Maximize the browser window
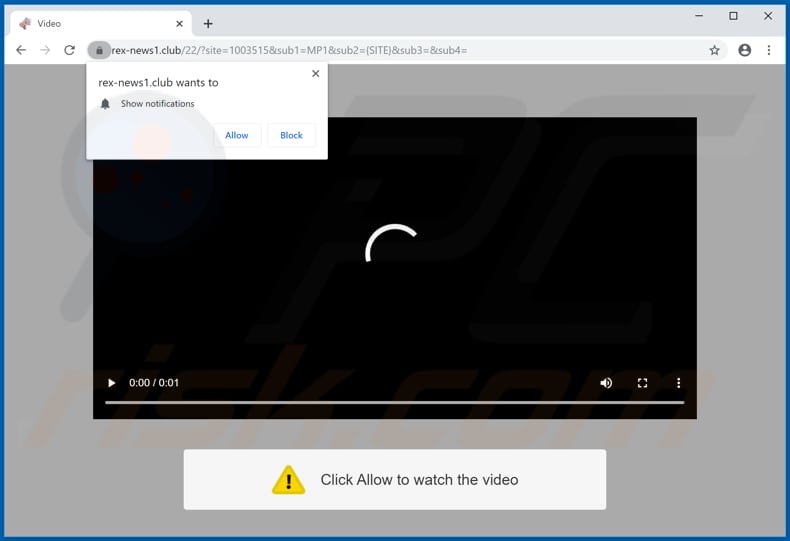The width and height of the screenshot is (790, 541). [x=733, y=16]
